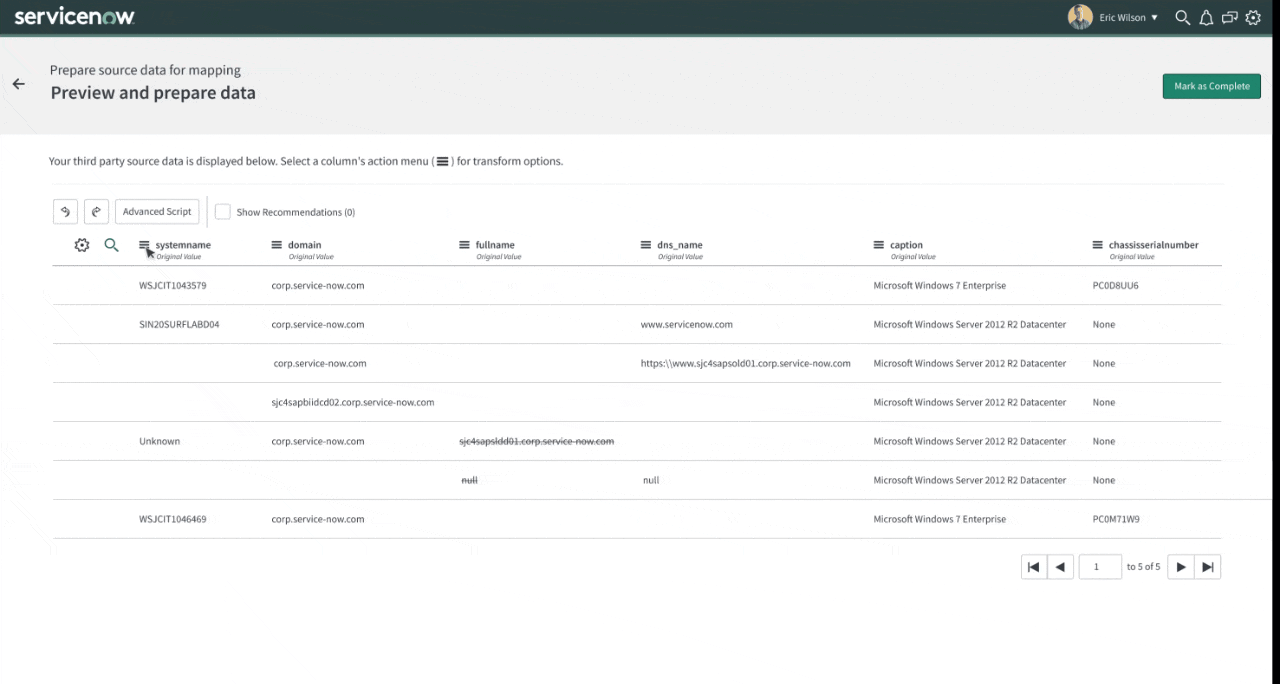Click the PC0M71W9 serial number cell
The image size is (1280, 684).
[1116, 520]
